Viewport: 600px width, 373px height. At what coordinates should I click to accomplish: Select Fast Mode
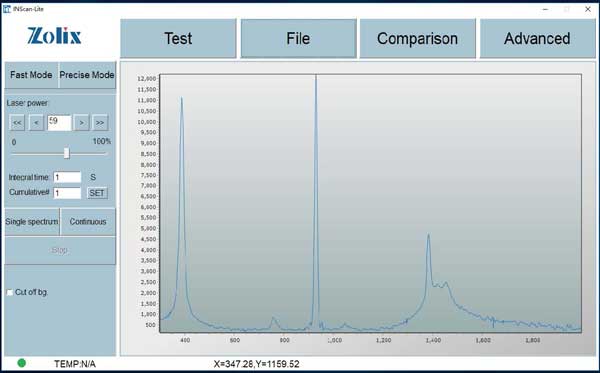(31, 75)
